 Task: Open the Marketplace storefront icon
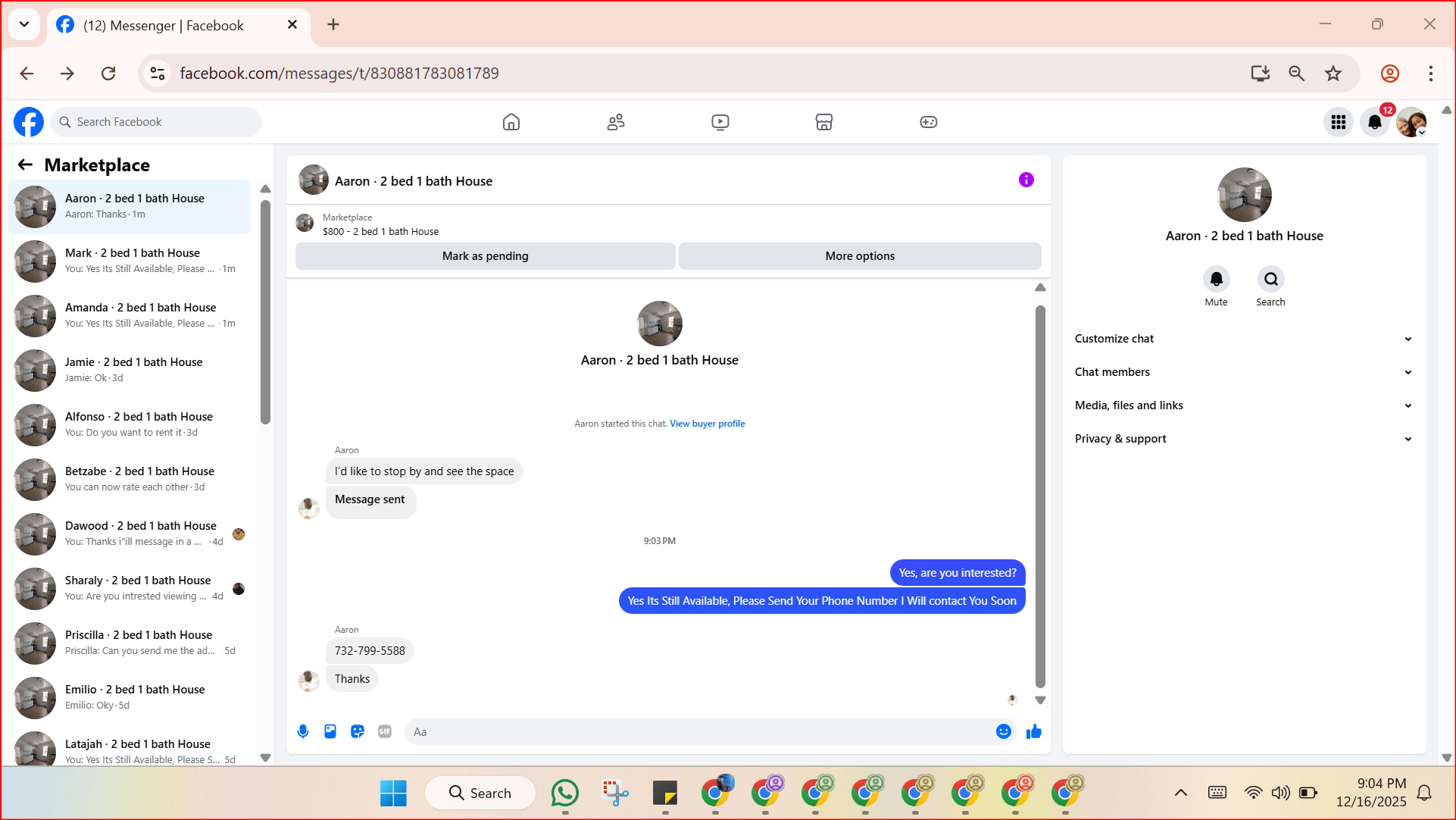[824, 122]
